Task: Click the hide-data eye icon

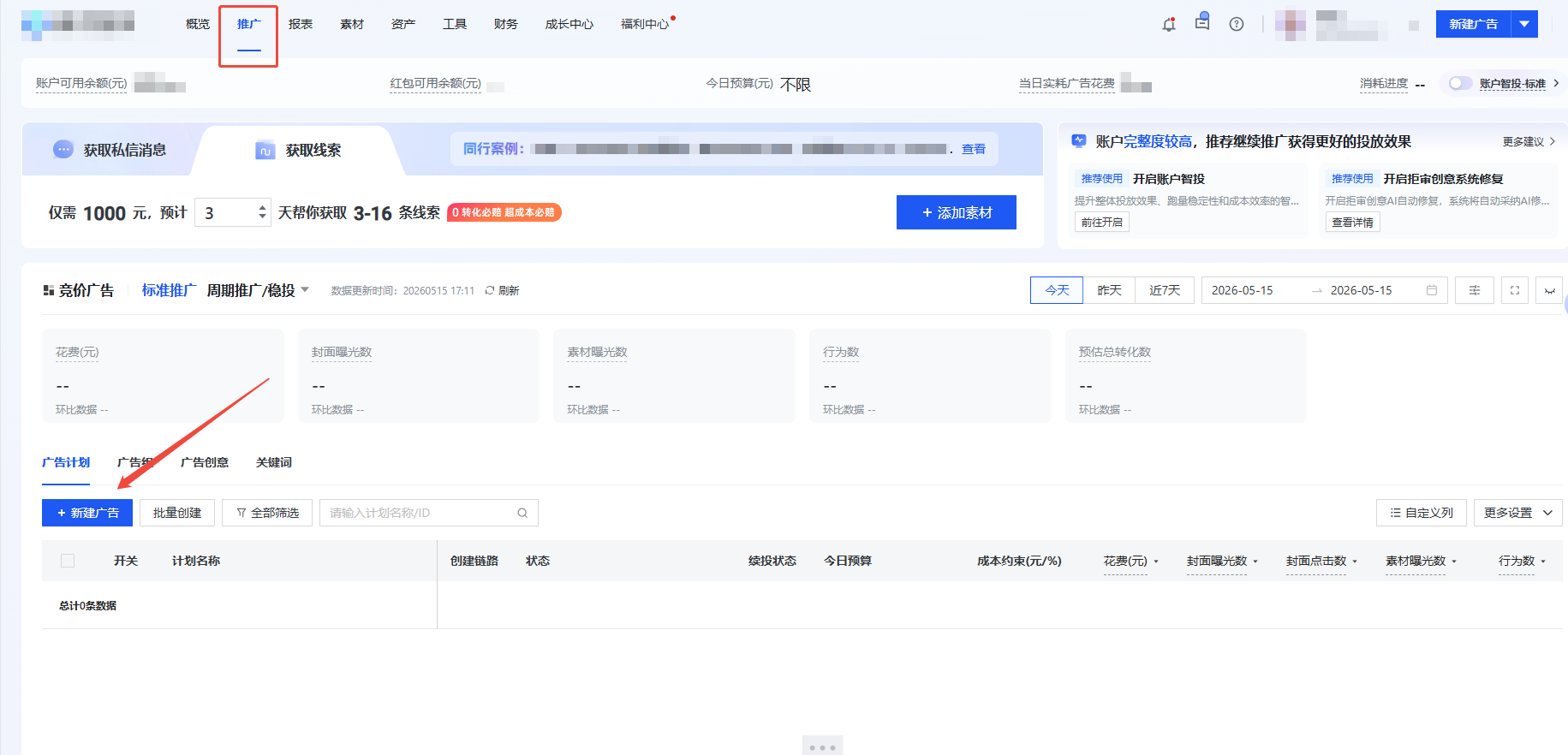Action: (1549, 290)
